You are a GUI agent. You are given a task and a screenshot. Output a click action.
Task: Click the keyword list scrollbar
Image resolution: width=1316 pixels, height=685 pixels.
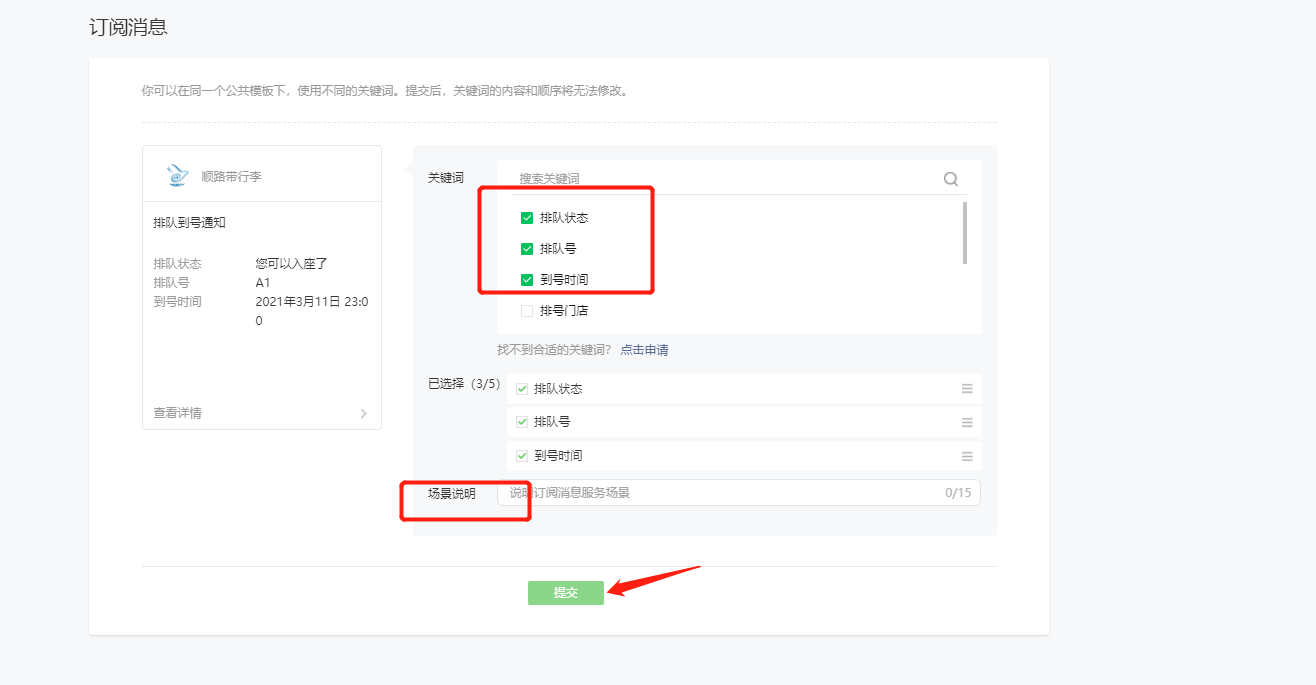[964, 233]
